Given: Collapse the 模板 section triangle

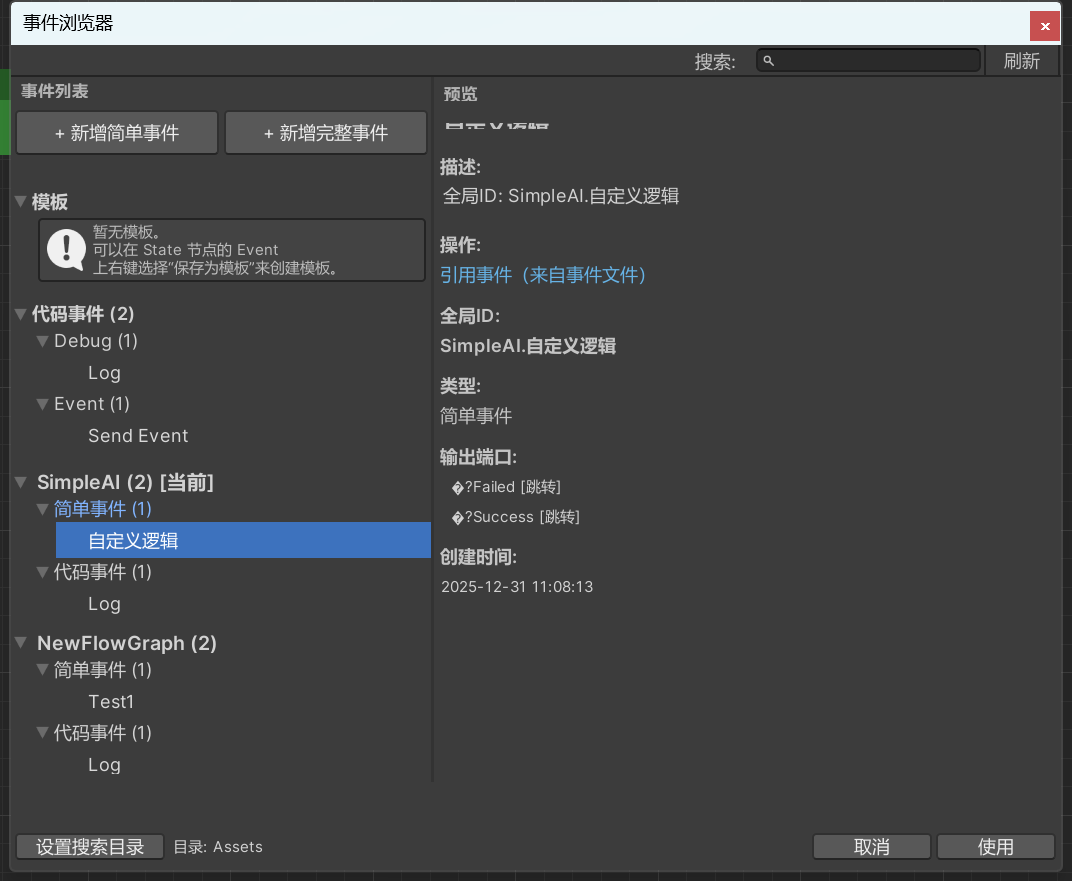Looking at the screenshot, I should coord(21,202).
